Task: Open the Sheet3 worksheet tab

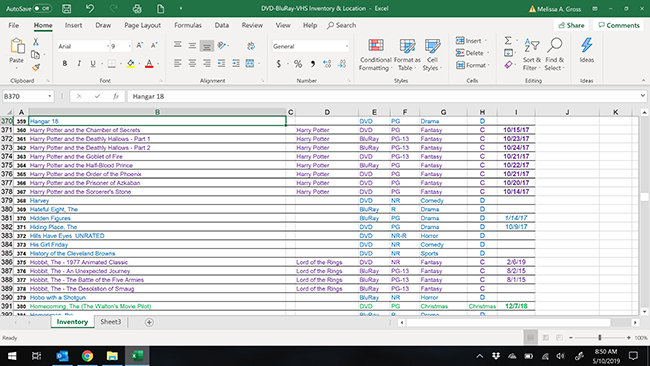Action: tap(111, 322)
